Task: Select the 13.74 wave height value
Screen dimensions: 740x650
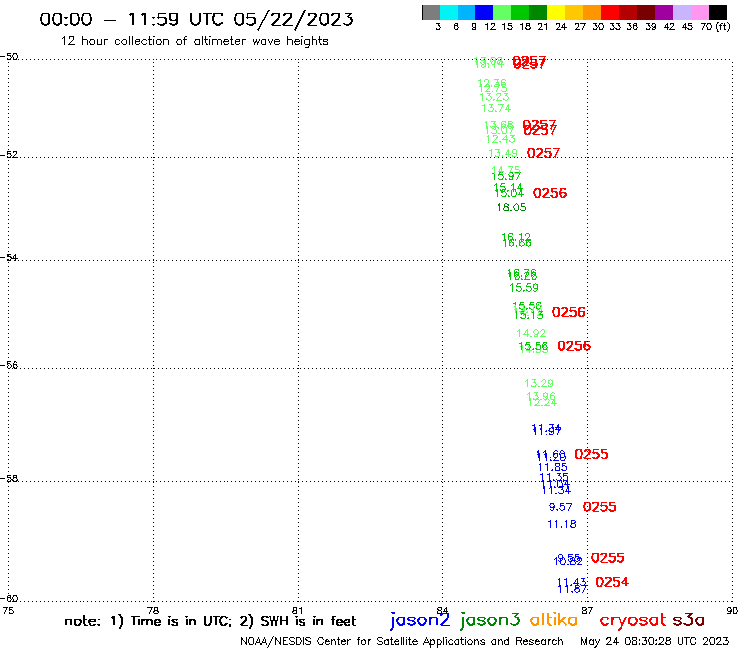Action: 496,108
